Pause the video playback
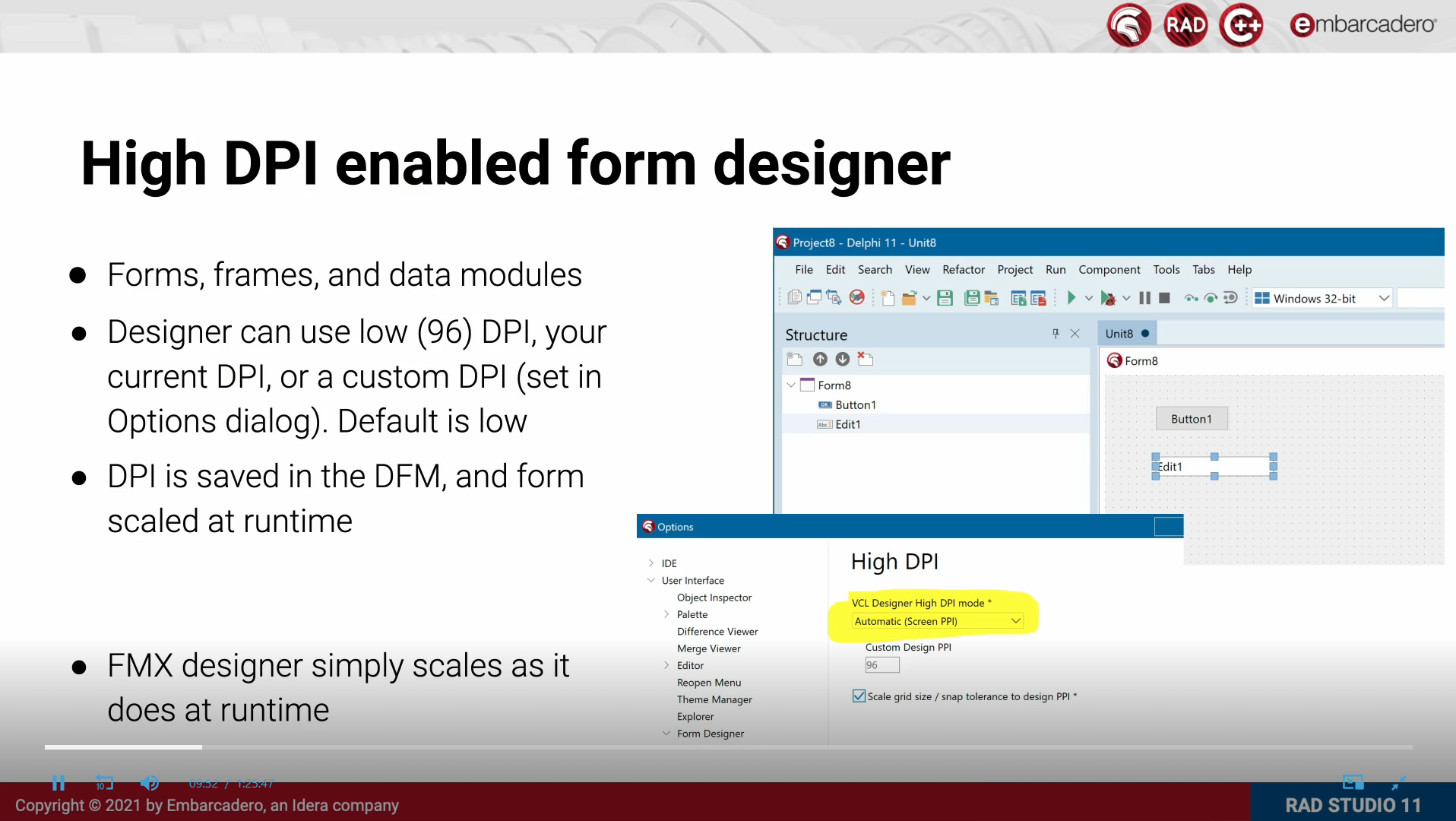The width and height of the screenshot is (1456, 821). (x=59, y=782)
